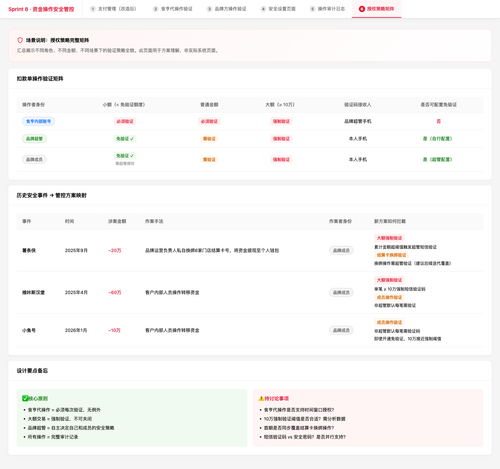Click the 大额强制验证 tag in the -20万 row
Viewport: 500px width, 469px height.
pos(389,238)
